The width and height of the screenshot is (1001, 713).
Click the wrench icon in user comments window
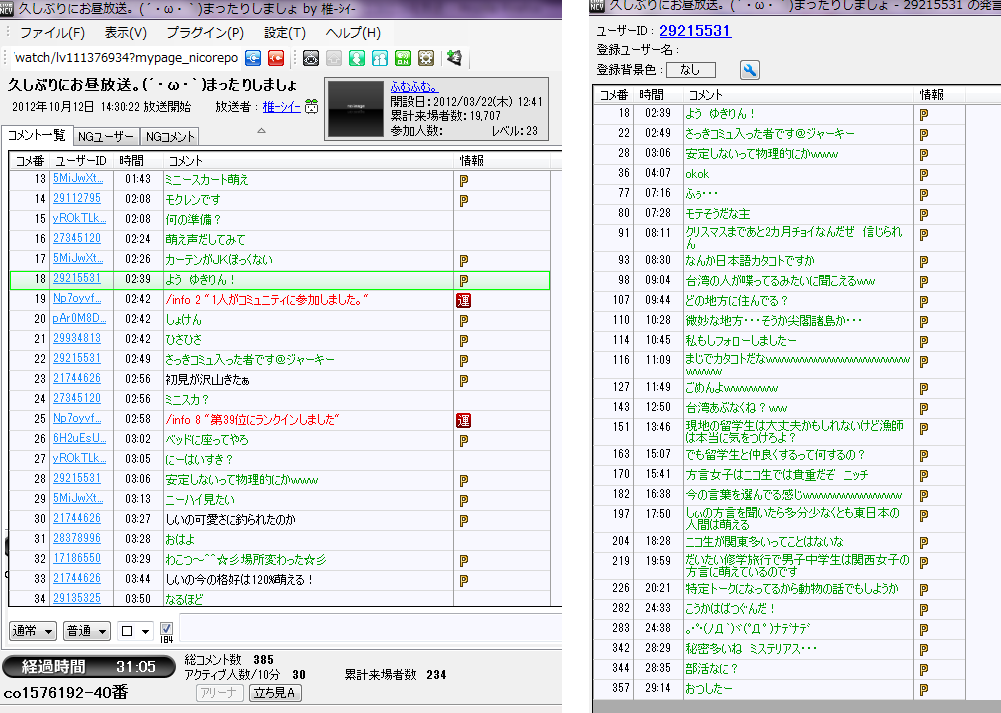[x=749, y=70]
